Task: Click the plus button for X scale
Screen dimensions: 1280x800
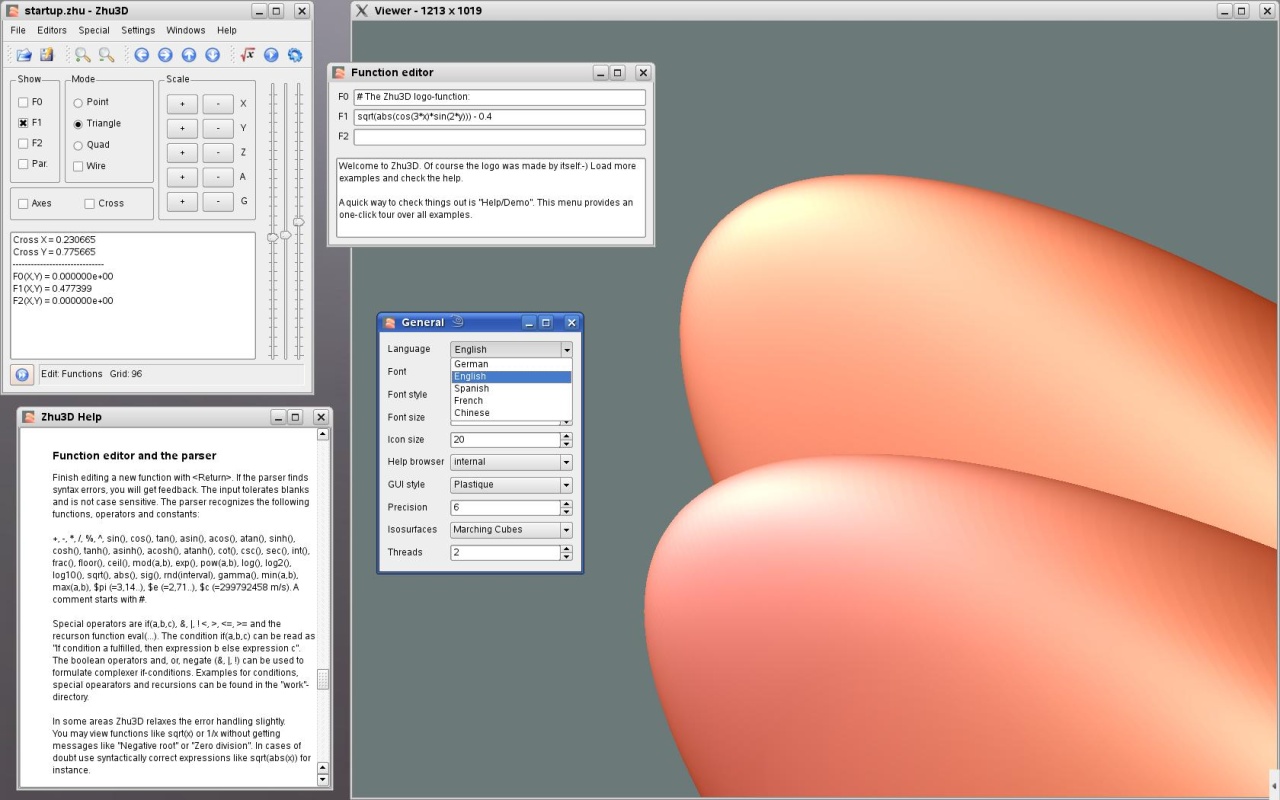Action: point(182,104)
